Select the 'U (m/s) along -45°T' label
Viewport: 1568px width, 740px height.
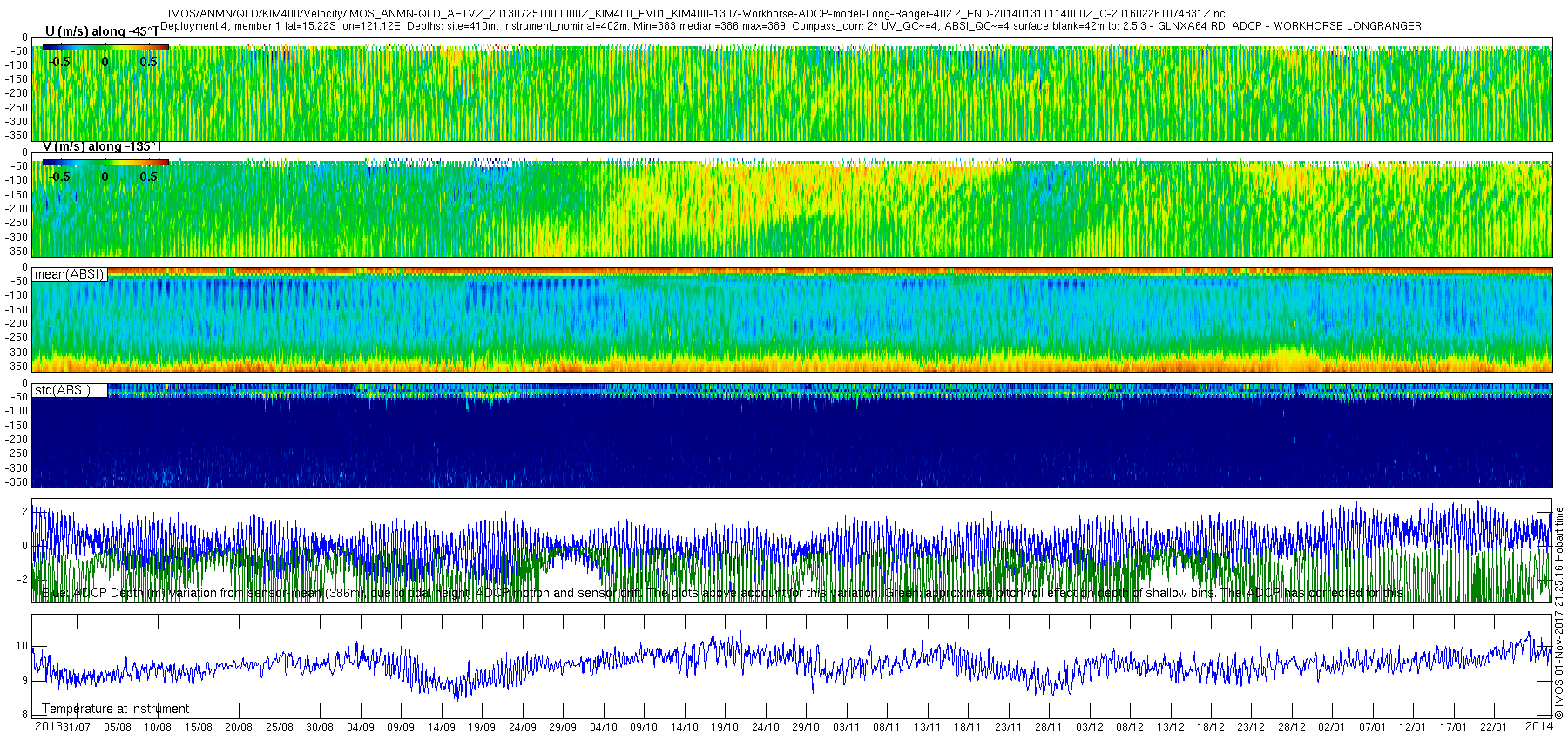(102, 31)
